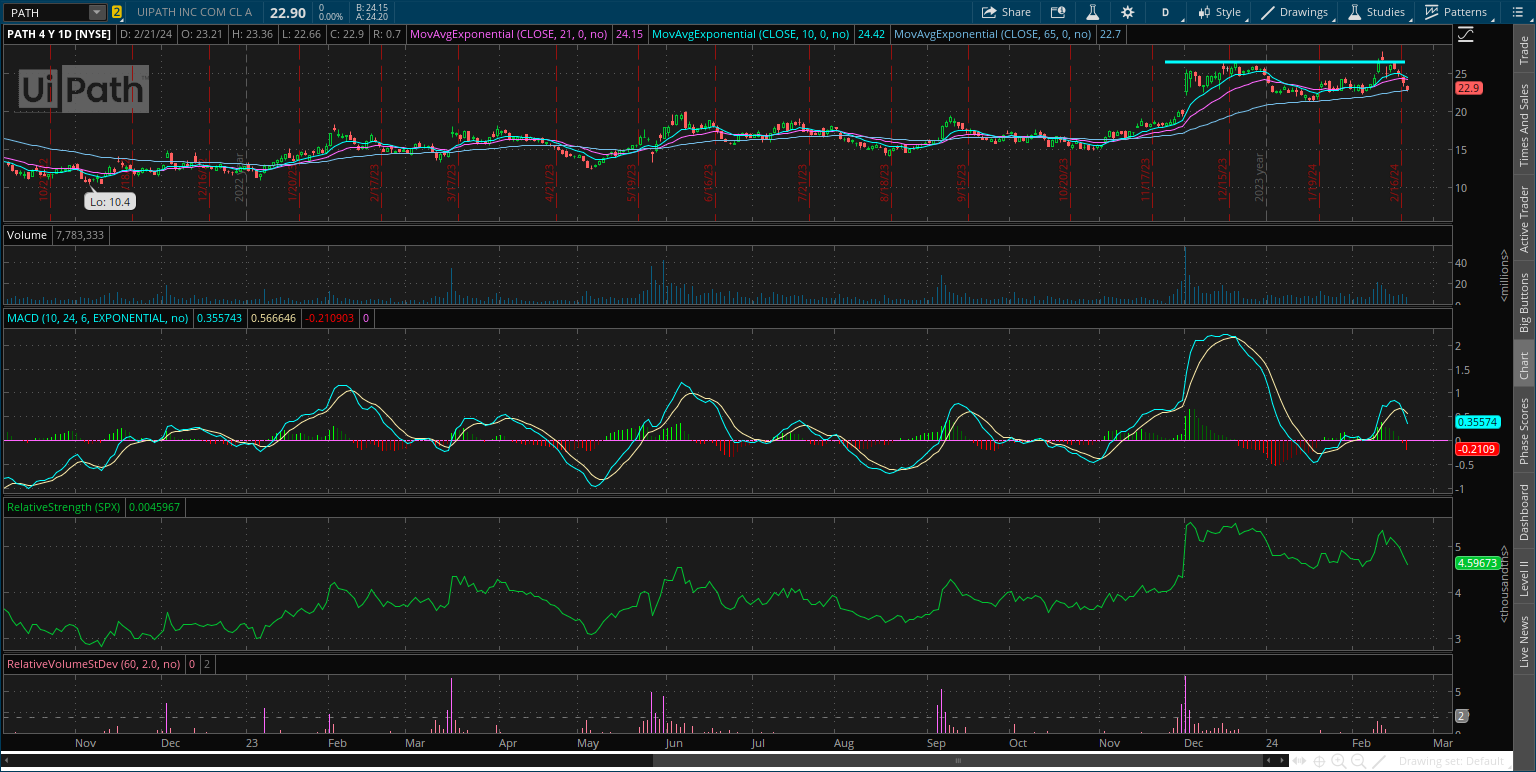Toggle the crosshair pan icon
Image resolution: width=1536 pixels, height=772 pixels.
1321,761
